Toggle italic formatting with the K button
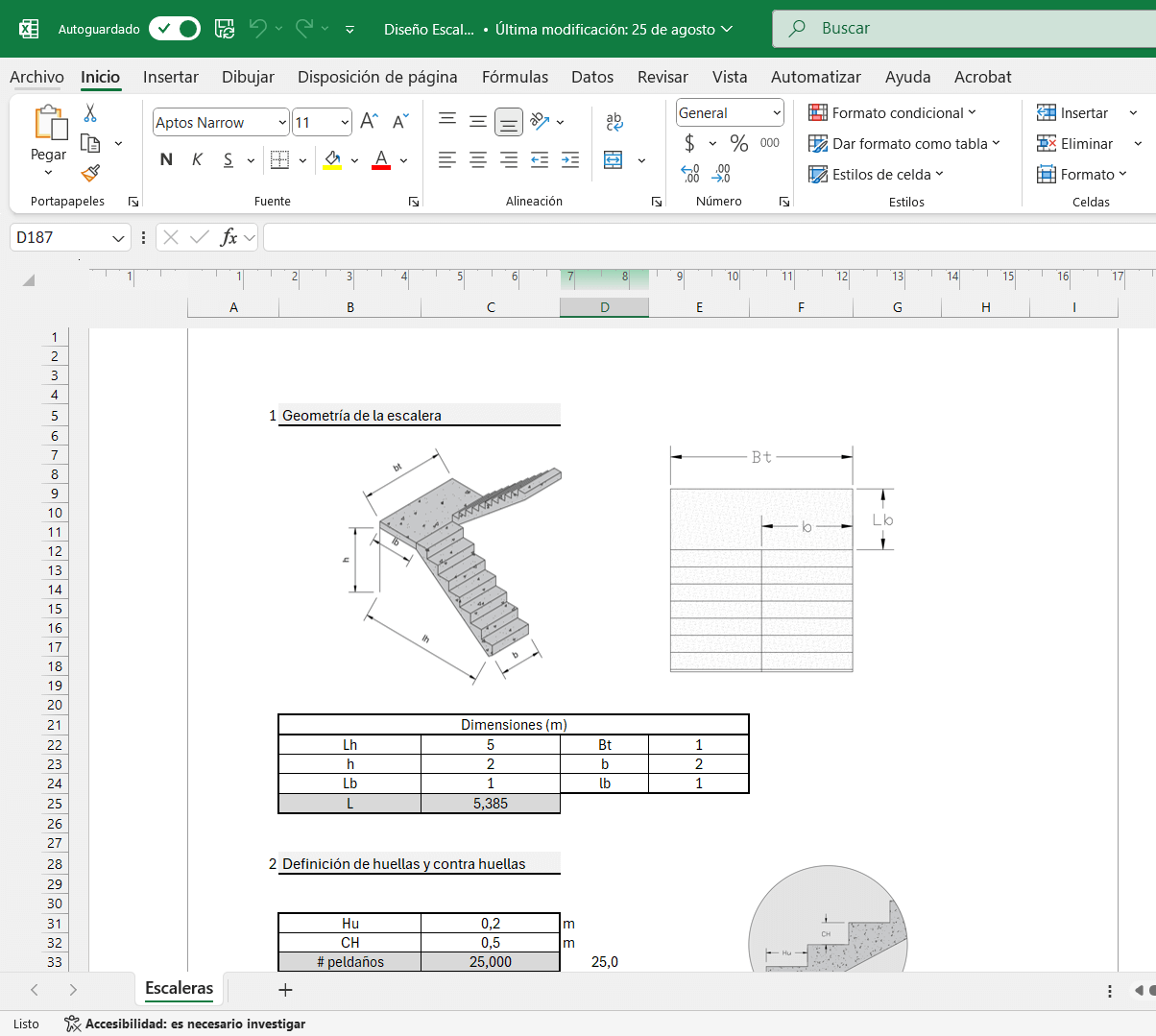Viewport: 1156px width, 1036px height. pos(197,160)
